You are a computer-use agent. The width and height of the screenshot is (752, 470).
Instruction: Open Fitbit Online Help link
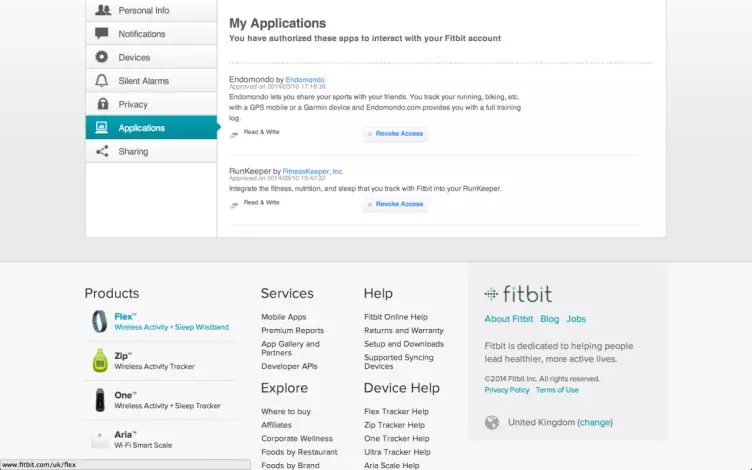click(x=396, y=317)
